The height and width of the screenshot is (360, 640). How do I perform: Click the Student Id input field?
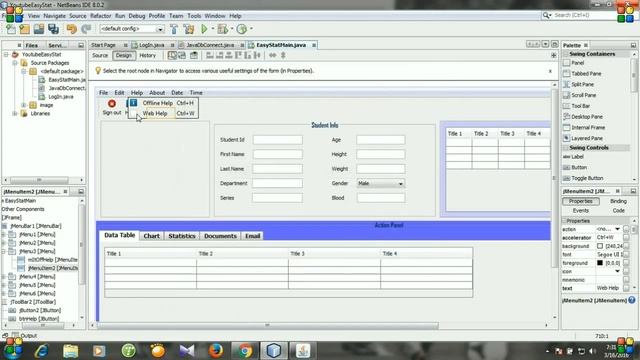click(x=278, y=140)
